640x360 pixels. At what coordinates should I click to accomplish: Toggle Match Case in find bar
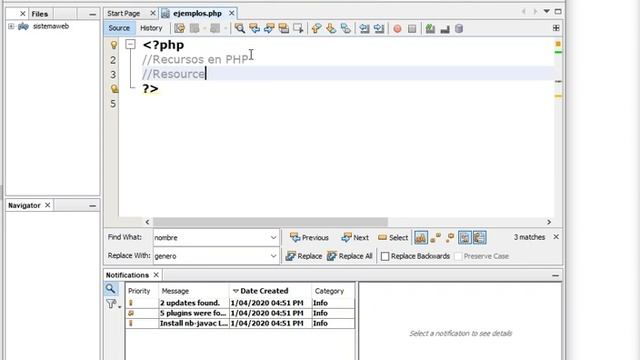(421, 238)
